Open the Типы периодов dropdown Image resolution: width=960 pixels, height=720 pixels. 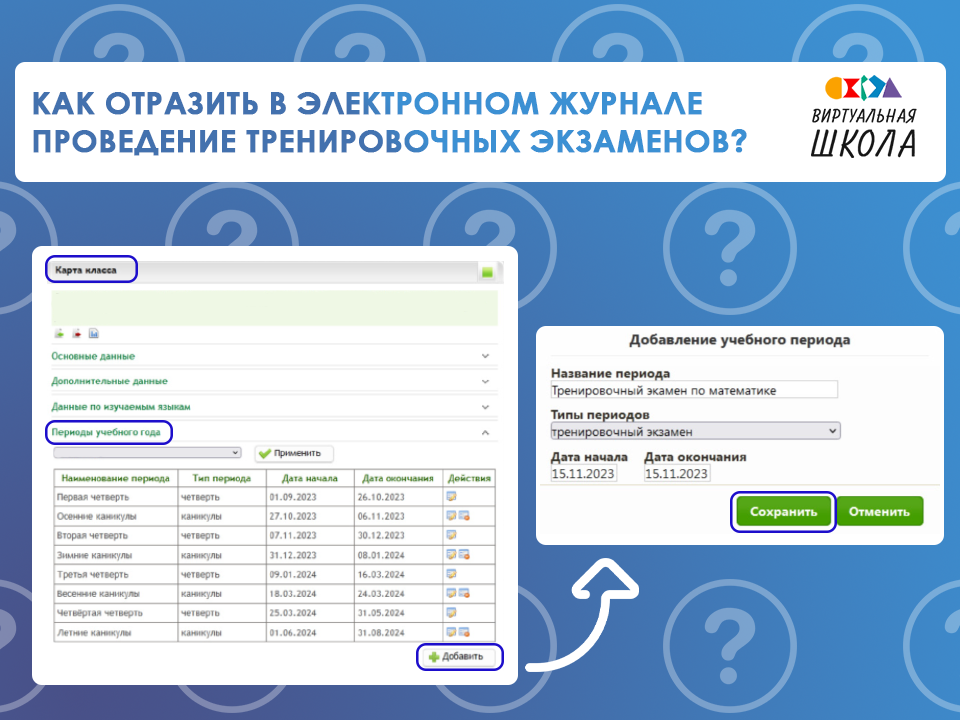click(x=695, y=431)
